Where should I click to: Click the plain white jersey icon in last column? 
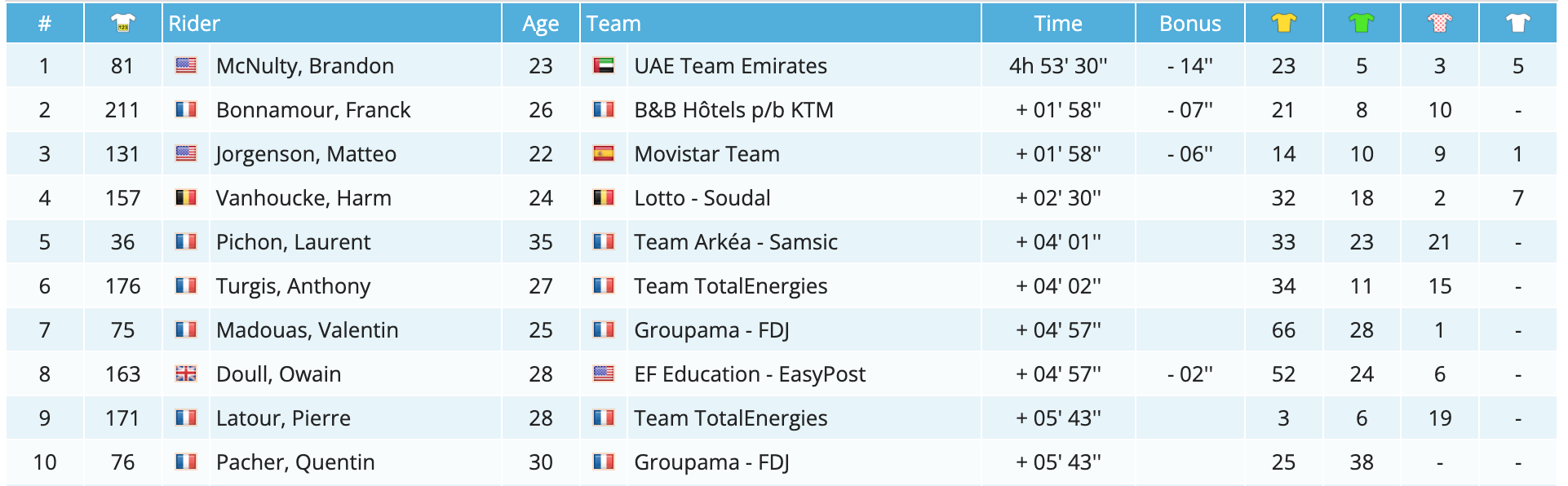click(1517, 23)
